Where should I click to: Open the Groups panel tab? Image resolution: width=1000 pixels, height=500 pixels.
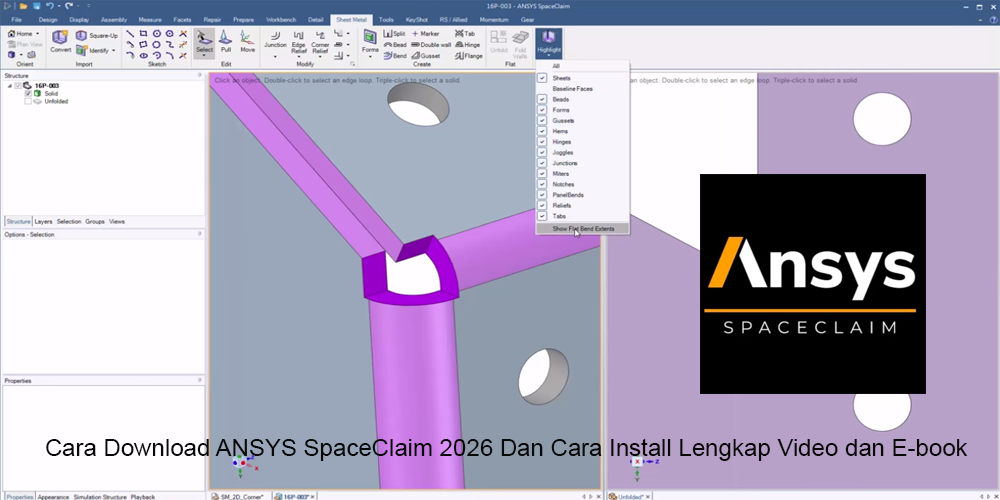coord(95,221)
